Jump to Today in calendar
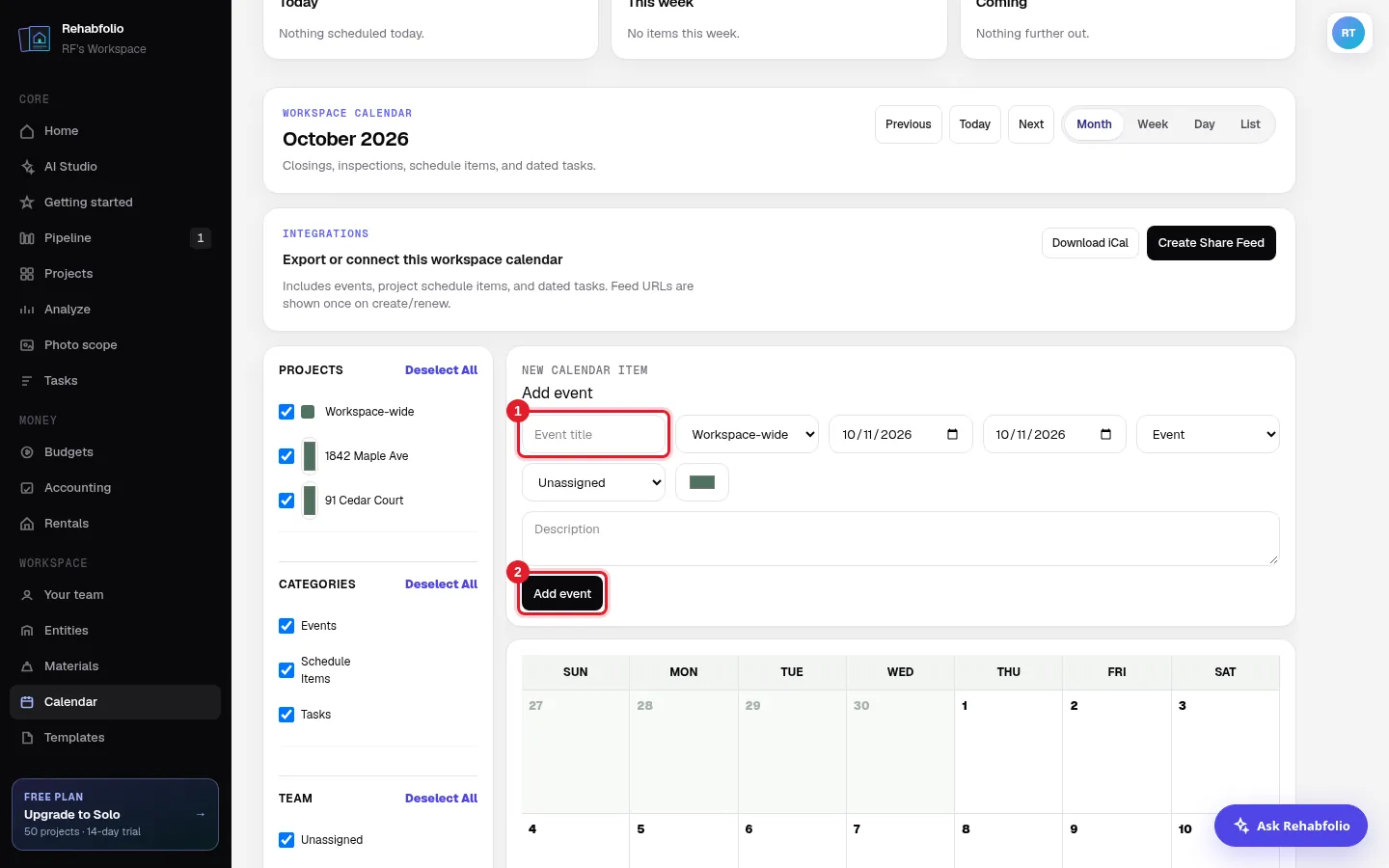 975,124
